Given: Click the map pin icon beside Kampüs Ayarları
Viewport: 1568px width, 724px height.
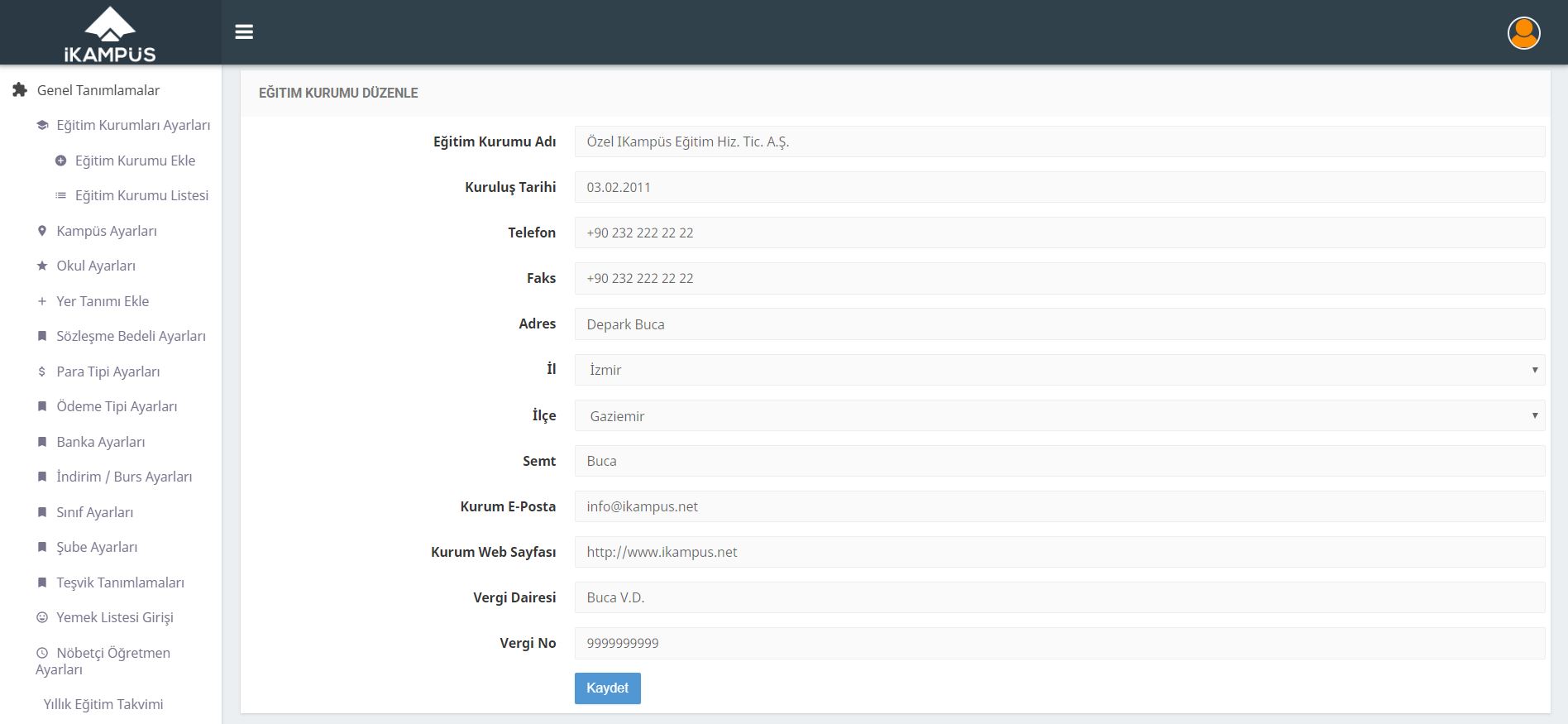Looking at the screenshot, I should click(42, 231).
